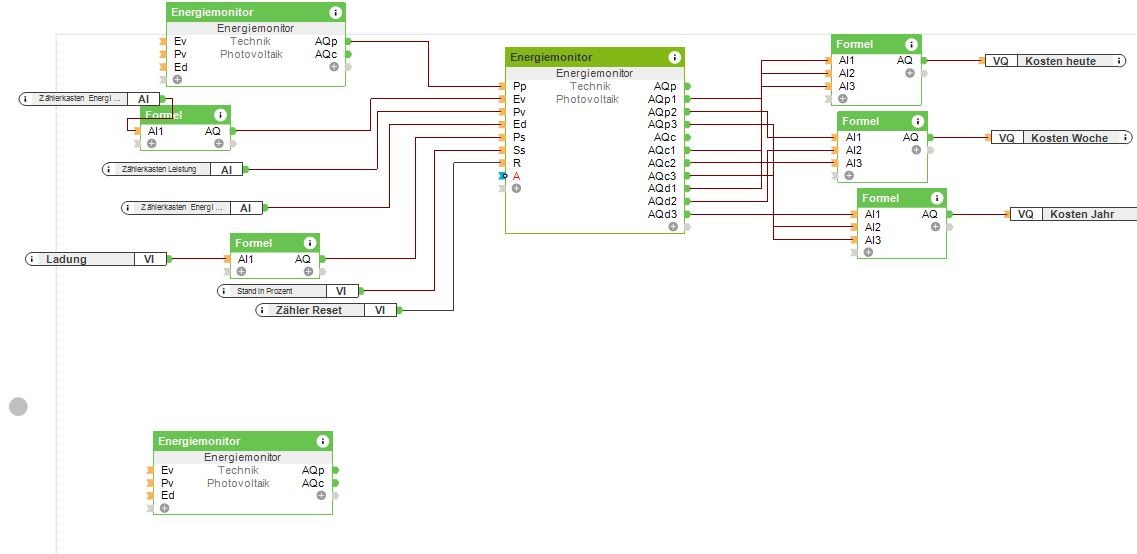This screenshot has width=1137, height=554.
Task: Add input plus on central Energiemonitor below pin A
Action: (x=516, y=189)
